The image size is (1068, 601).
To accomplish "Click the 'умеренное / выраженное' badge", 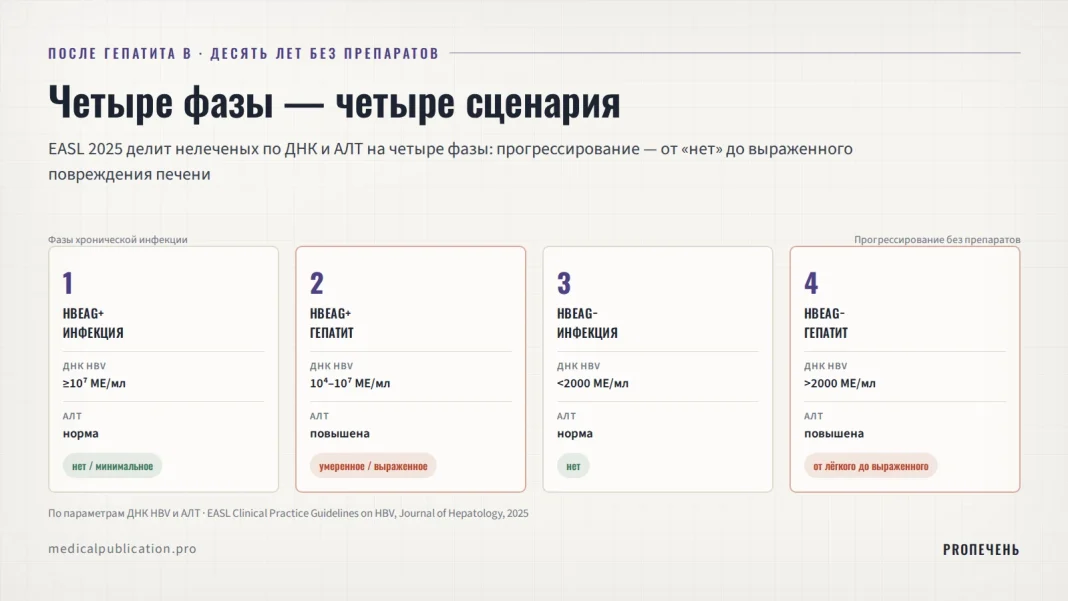I will (x=373, y=466).
